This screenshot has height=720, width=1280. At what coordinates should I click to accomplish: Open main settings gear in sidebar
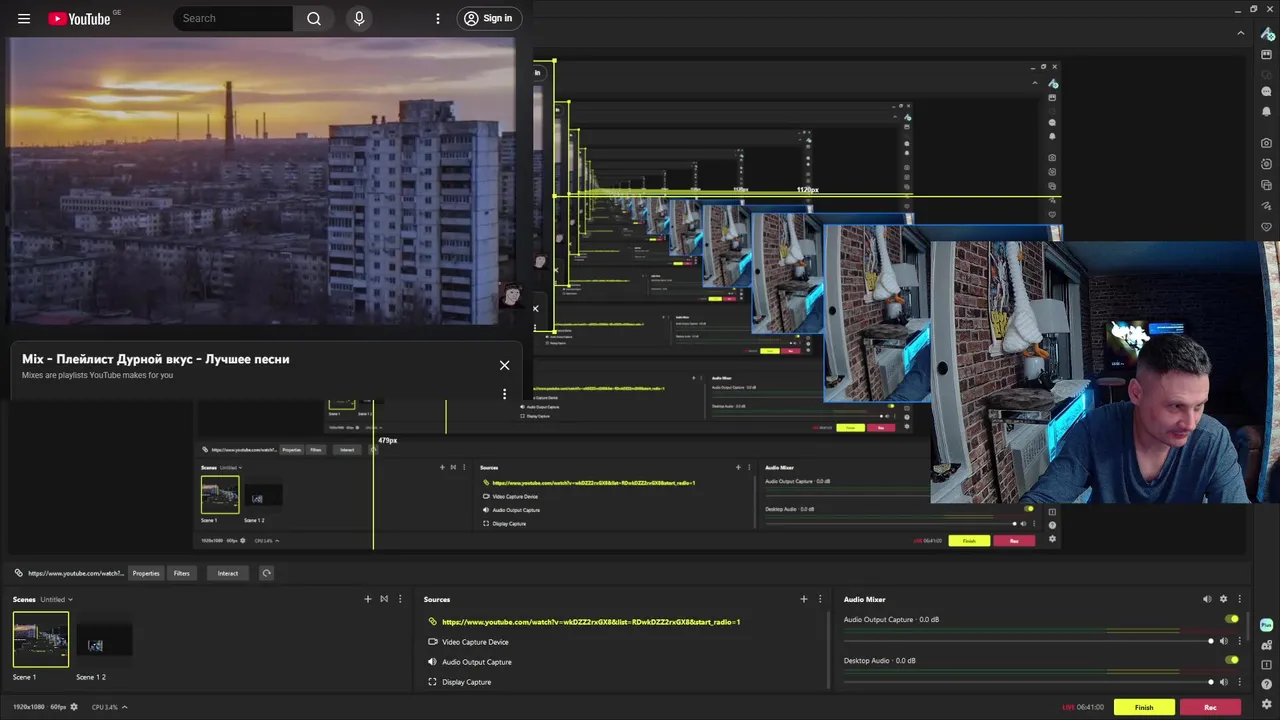point(1267,705)
